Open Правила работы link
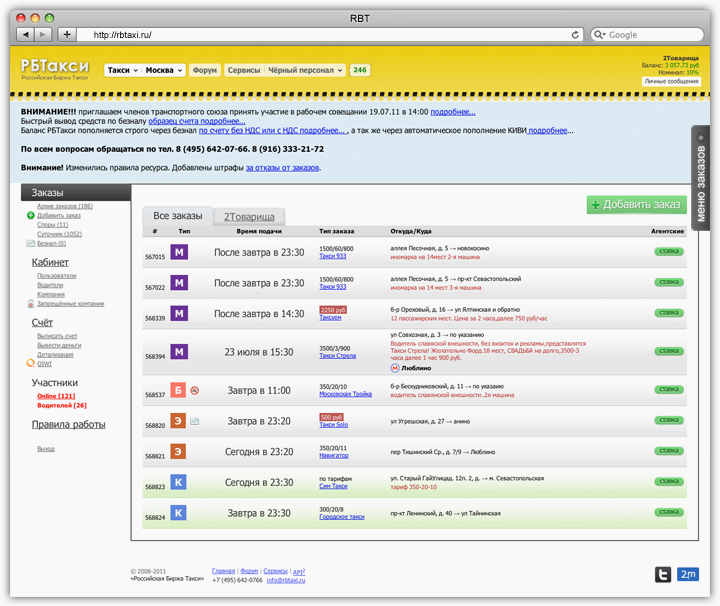Screen dimensions: 720x606 (68, 425)
